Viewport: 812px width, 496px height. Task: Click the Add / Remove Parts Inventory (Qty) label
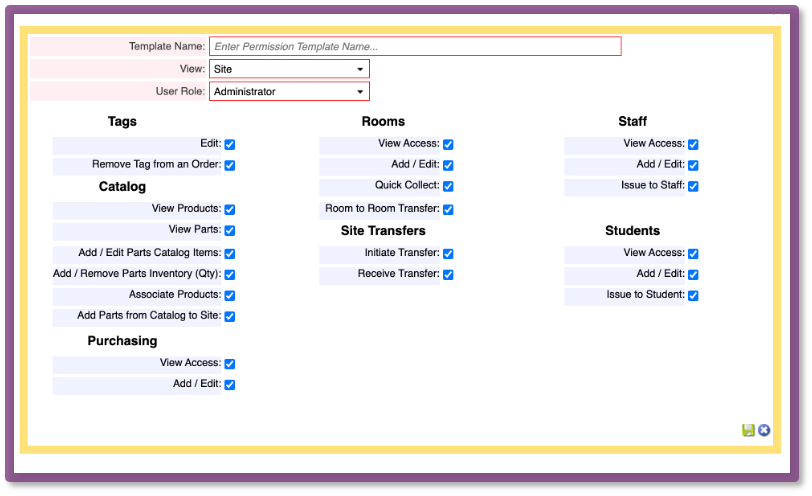tap(137, 273)
